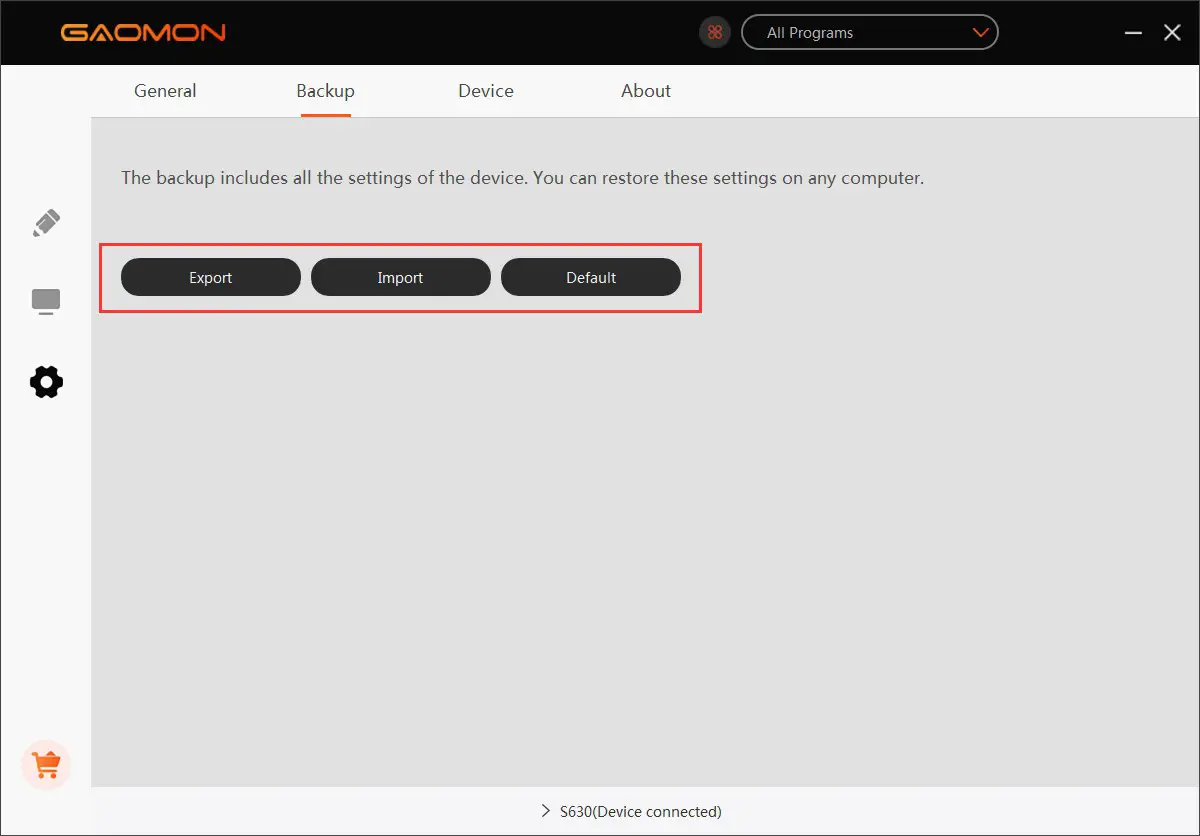Open the All Programs dropdown
Image resolution: width=1200 pixels, height=836 pixels.
point(869,32)
